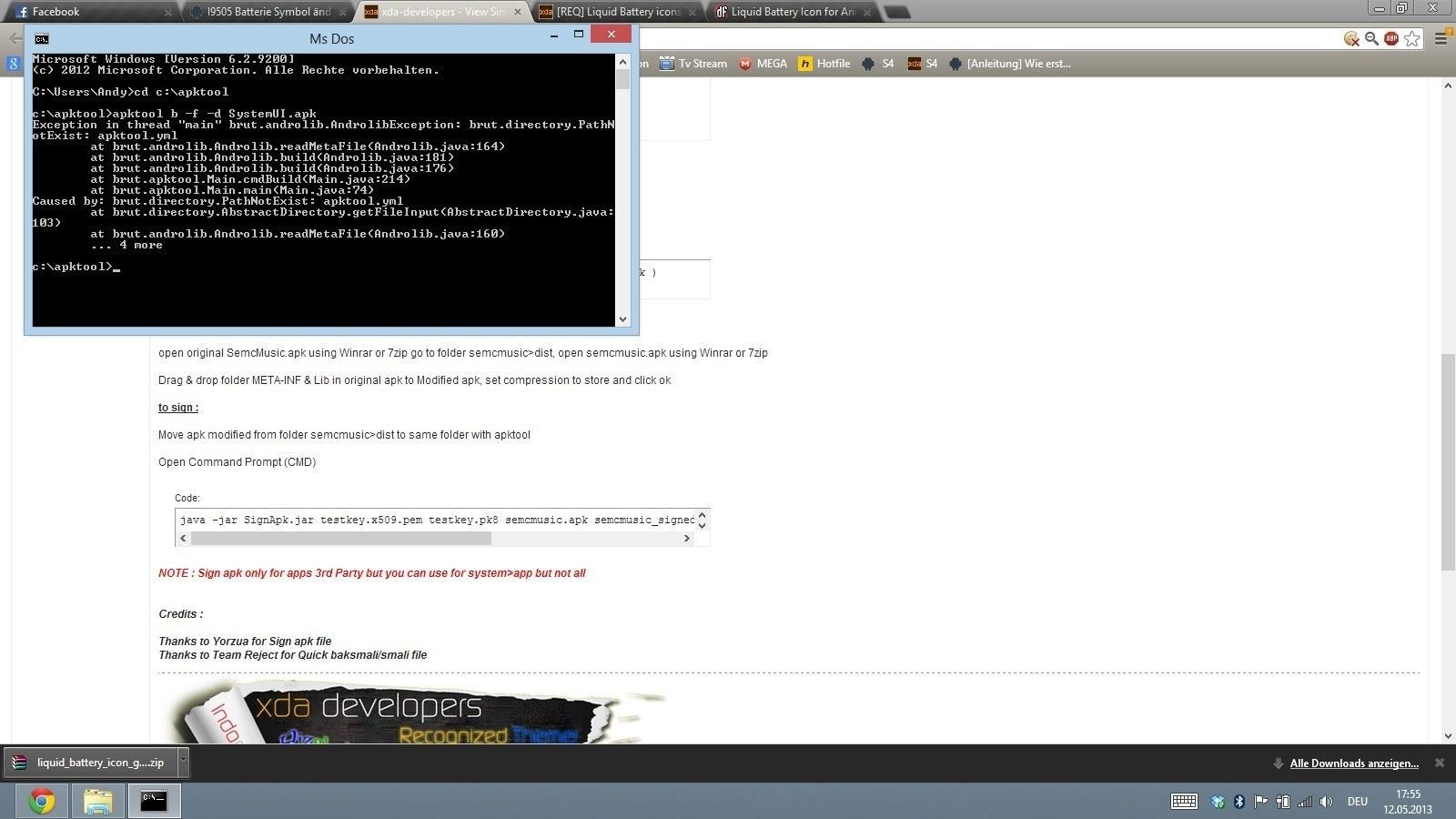Image resolution: width=1456 pixels, height=819 pixels.
Task: Switch to [REQ] Liquid Battery icons tab
Action: (619, 12)
